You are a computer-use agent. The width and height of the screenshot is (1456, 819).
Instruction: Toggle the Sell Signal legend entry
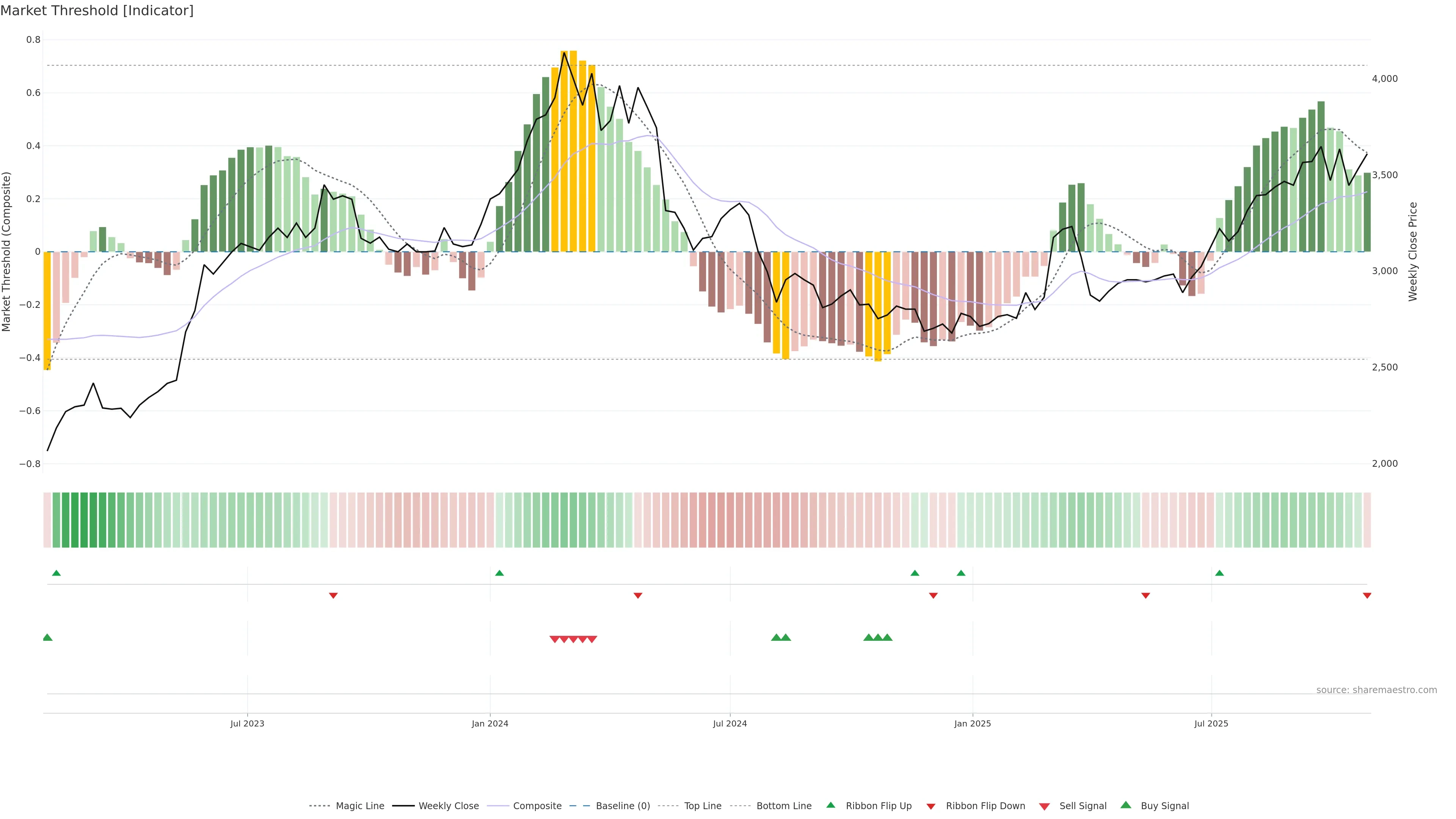1083,806
